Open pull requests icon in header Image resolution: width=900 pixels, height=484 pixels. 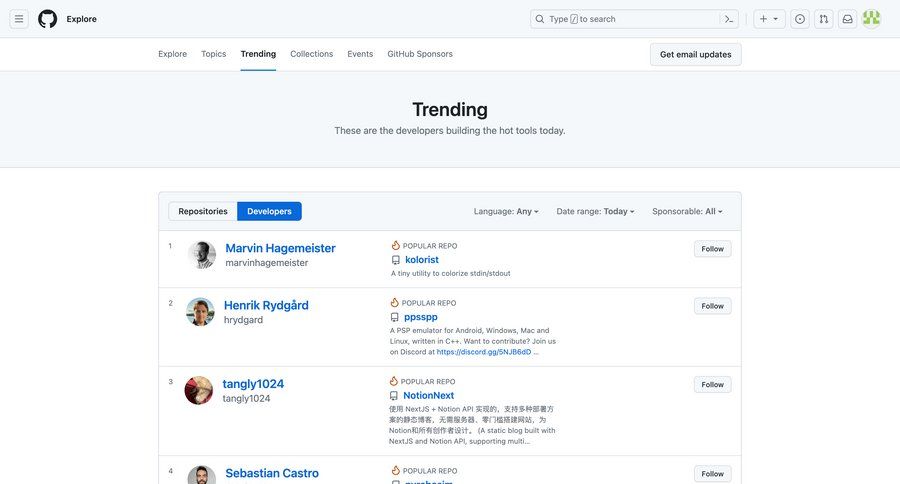[x=824, y=19]
